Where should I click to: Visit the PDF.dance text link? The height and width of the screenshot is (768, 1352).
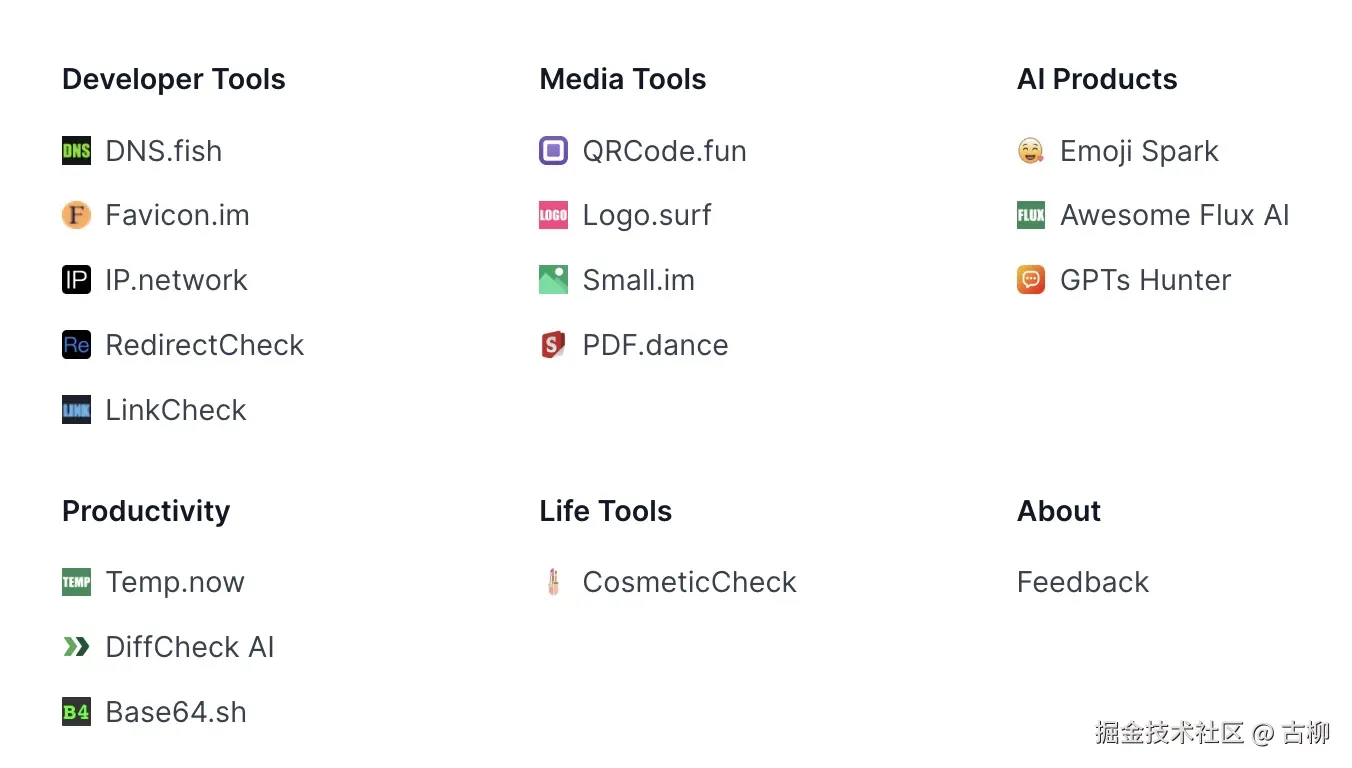655,345
